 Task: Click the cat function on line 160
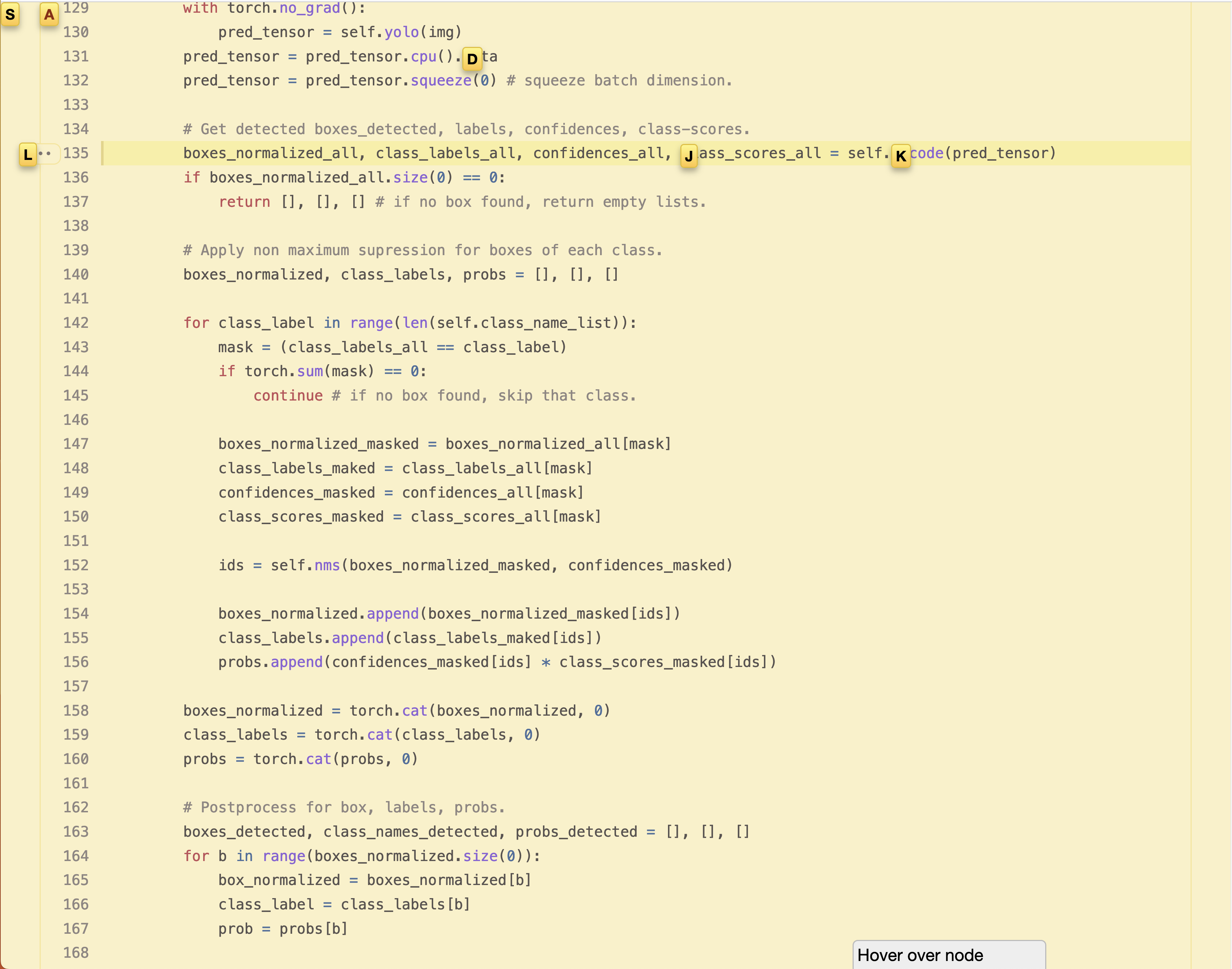319,759
